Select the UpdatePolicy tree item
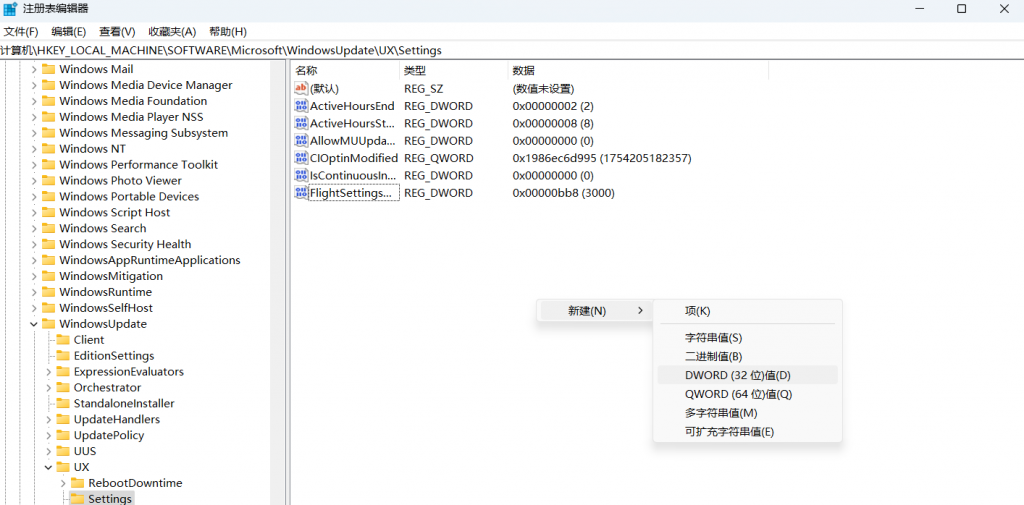This screenshot has width=1024, height=505. [108, 436]
